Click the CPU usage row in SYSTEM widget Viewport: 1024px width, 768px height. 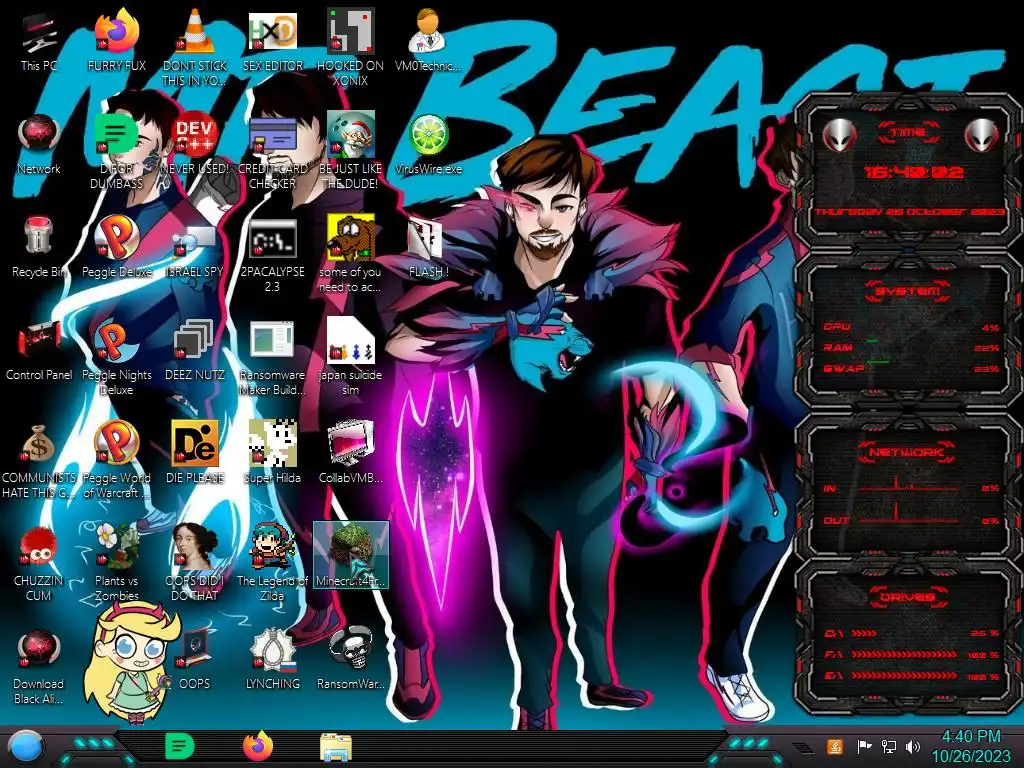point(911,327)
